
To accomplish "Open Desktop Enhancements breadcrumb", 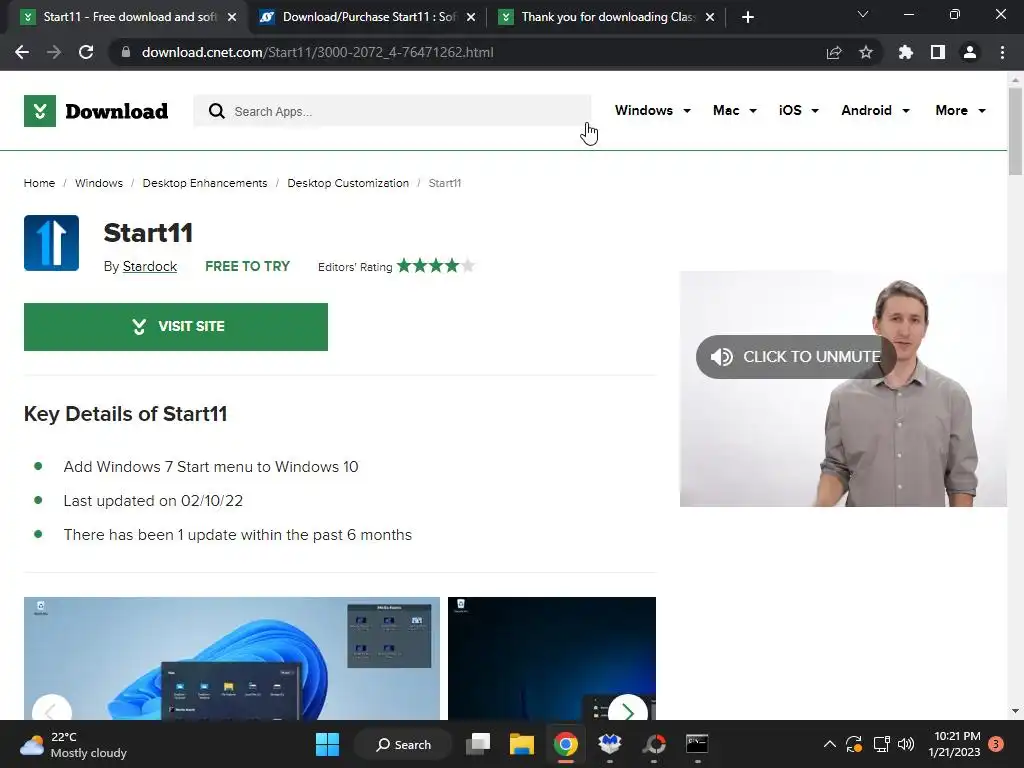I will pyautogui.click(x=205, y=183).
